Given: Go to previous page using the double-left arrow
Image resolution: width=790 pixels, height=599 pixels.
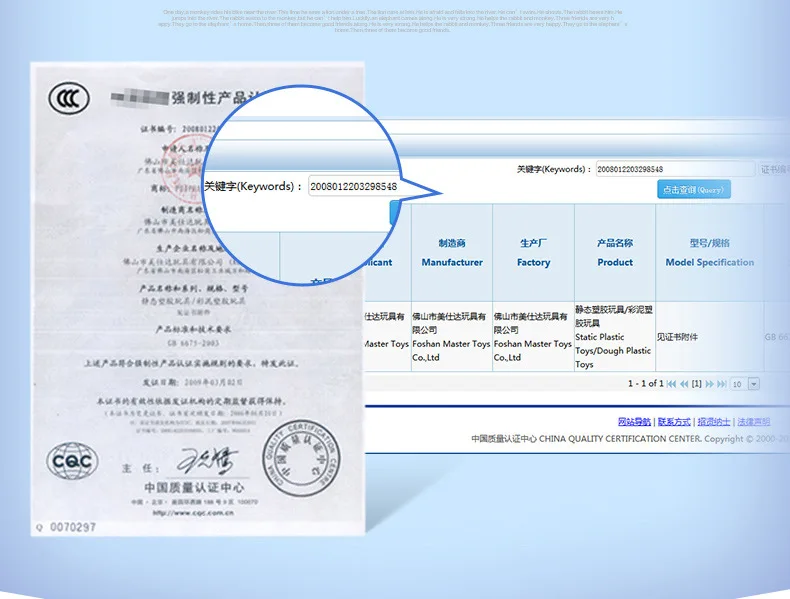Looking at the screenshot, I should coord(684,384).
